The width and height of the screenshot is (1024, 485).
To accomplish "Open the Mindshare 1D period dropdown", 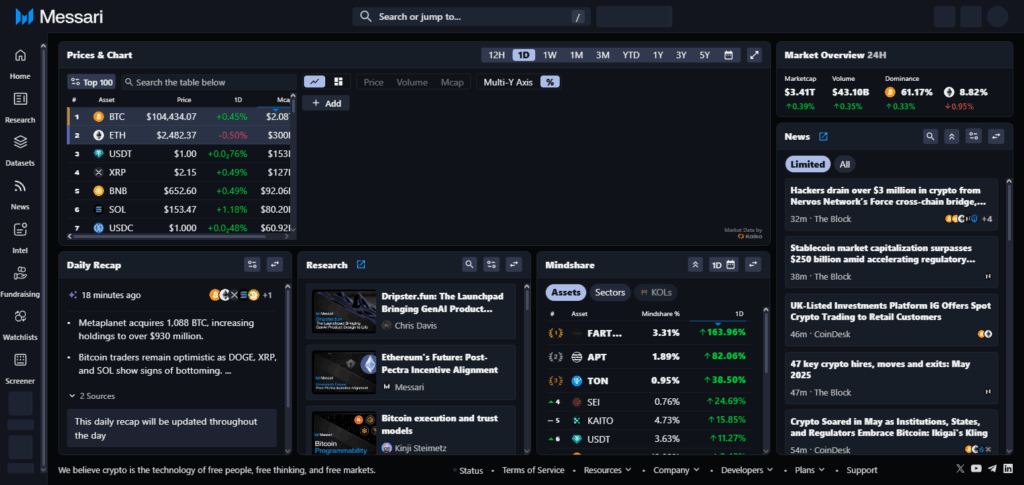I will [722, 265].
